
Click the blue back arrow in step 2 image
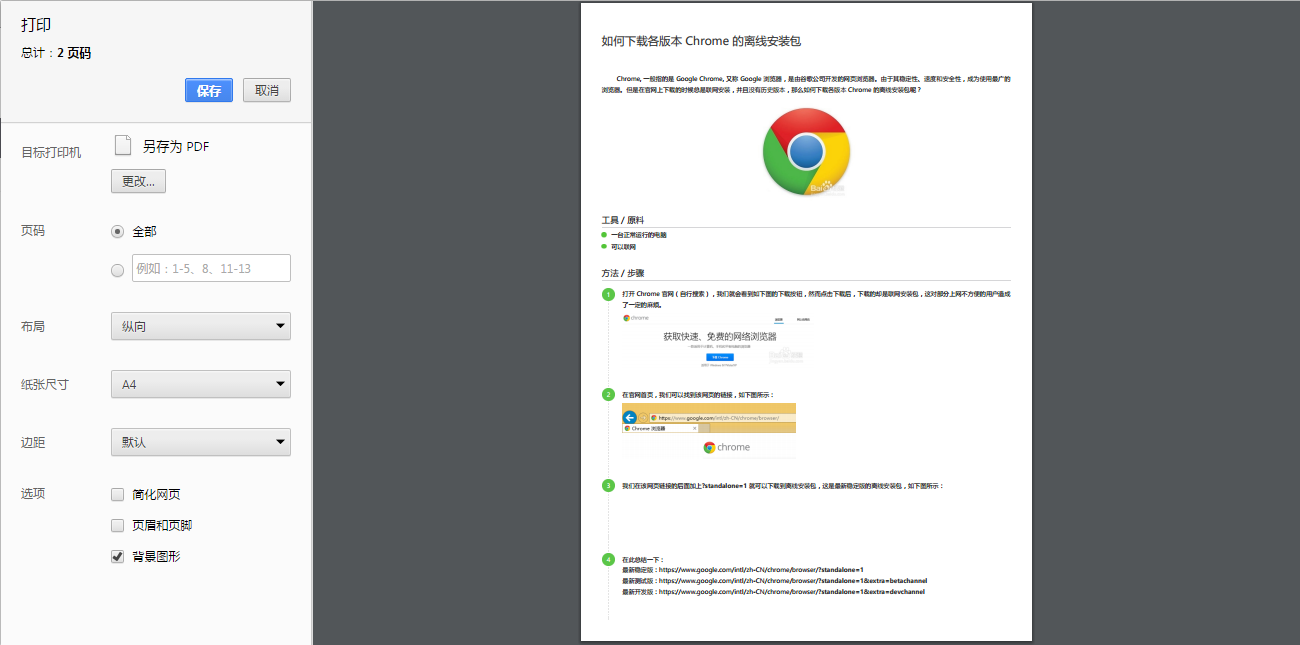click(630, 417)
